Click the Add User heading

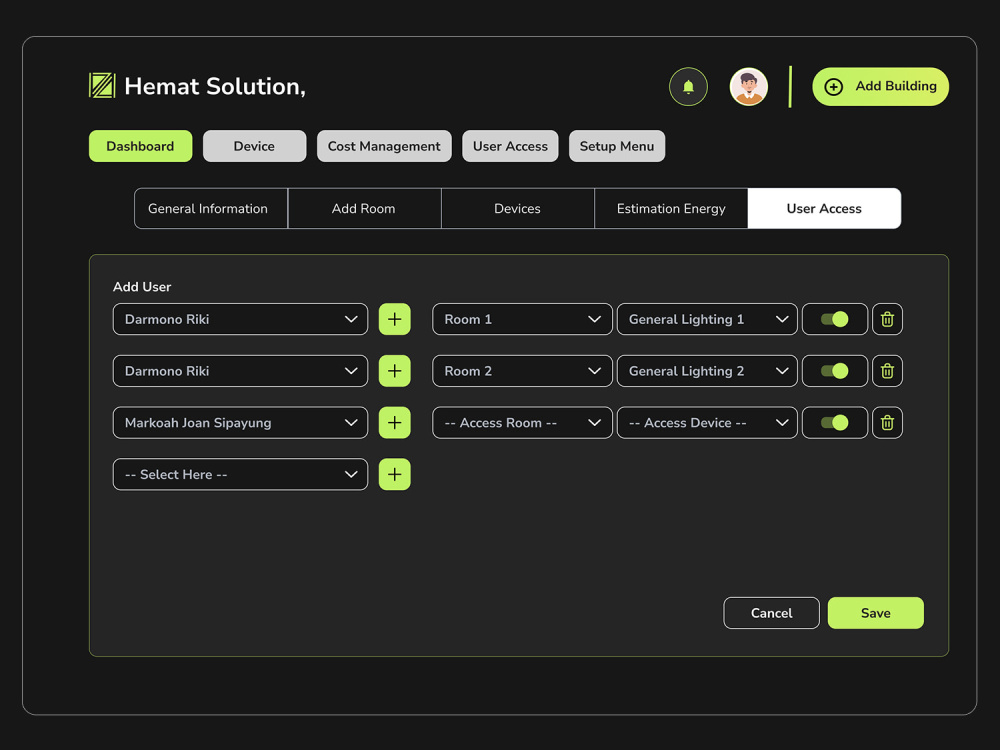[x=142, y=287]
